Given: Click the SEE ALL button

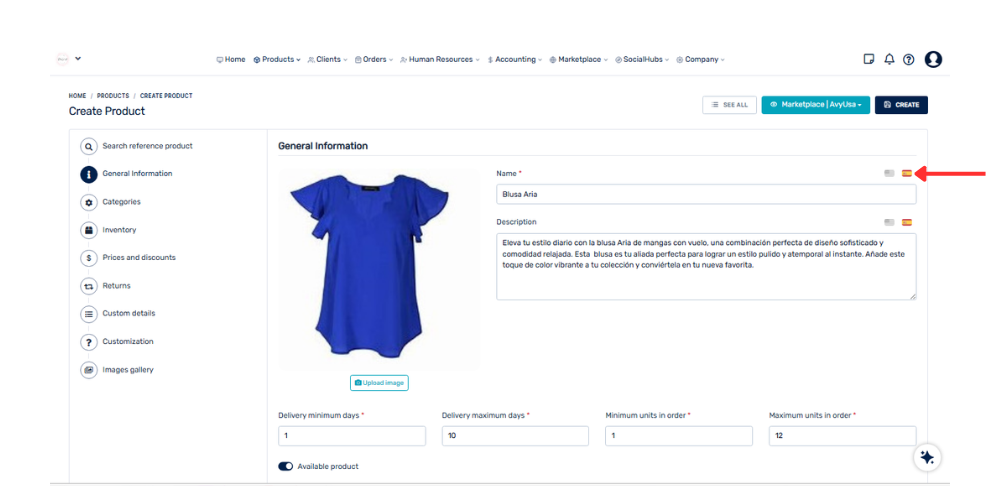Looking at the screenshot, I should pyautogui.click(x=730, y=105).
